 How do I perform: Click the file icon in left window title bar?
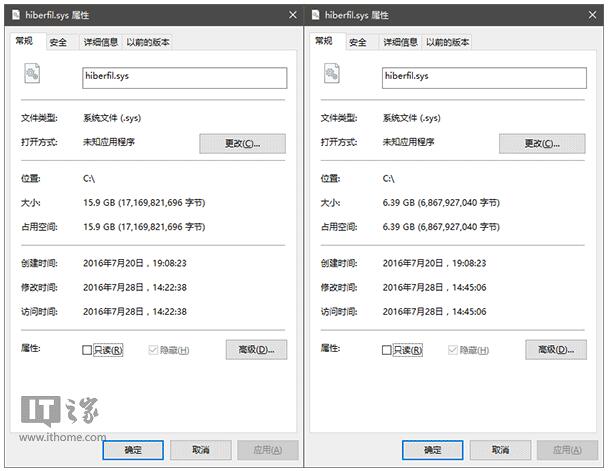(x=16, y=15)
